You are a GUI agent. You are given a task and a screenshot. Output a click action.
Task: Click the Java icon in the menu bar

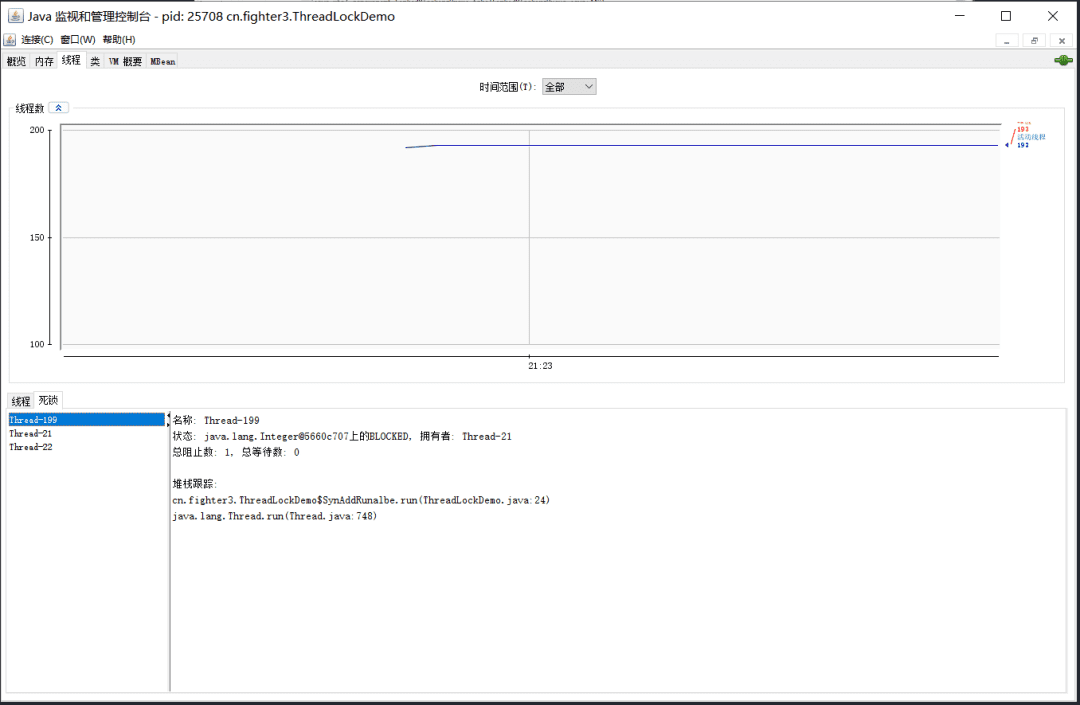[x=10, y=40]
